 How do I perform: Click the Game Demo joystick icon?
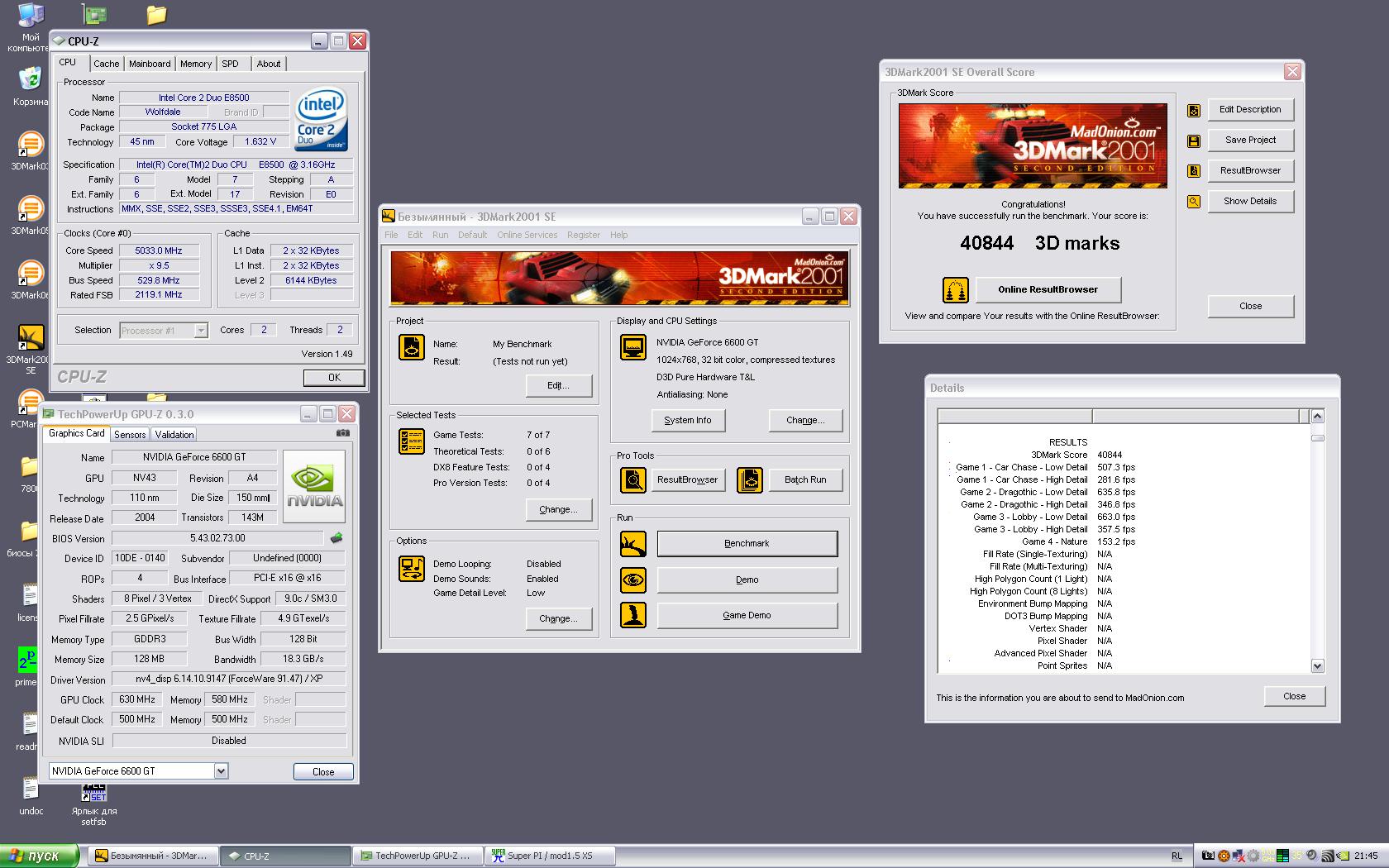point(633,615)
